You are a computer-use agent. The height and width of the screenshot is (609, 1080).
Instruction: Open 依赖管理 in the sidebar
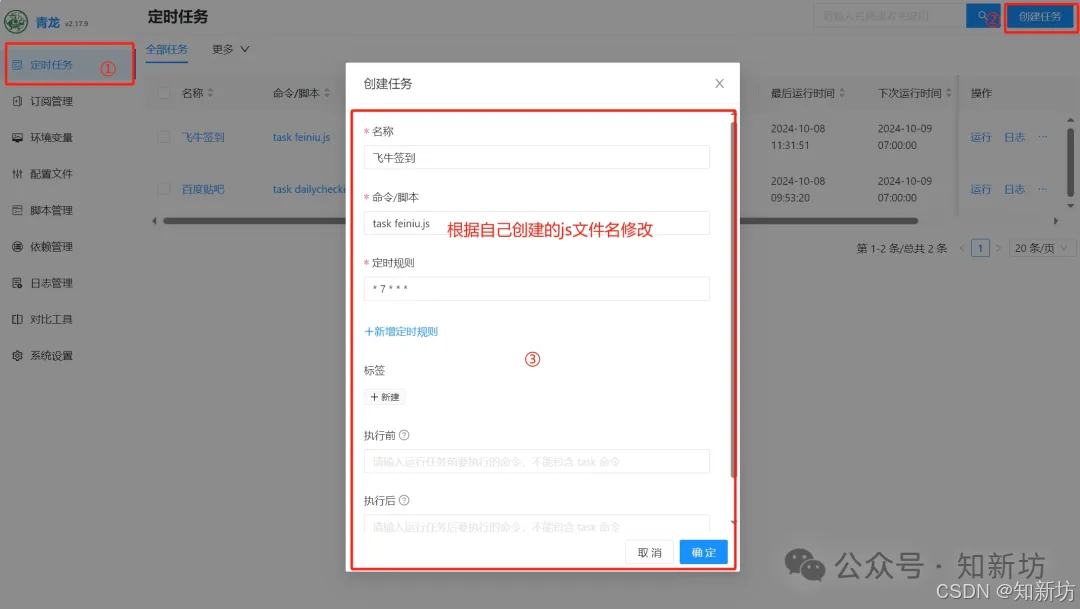coord(52,247)
